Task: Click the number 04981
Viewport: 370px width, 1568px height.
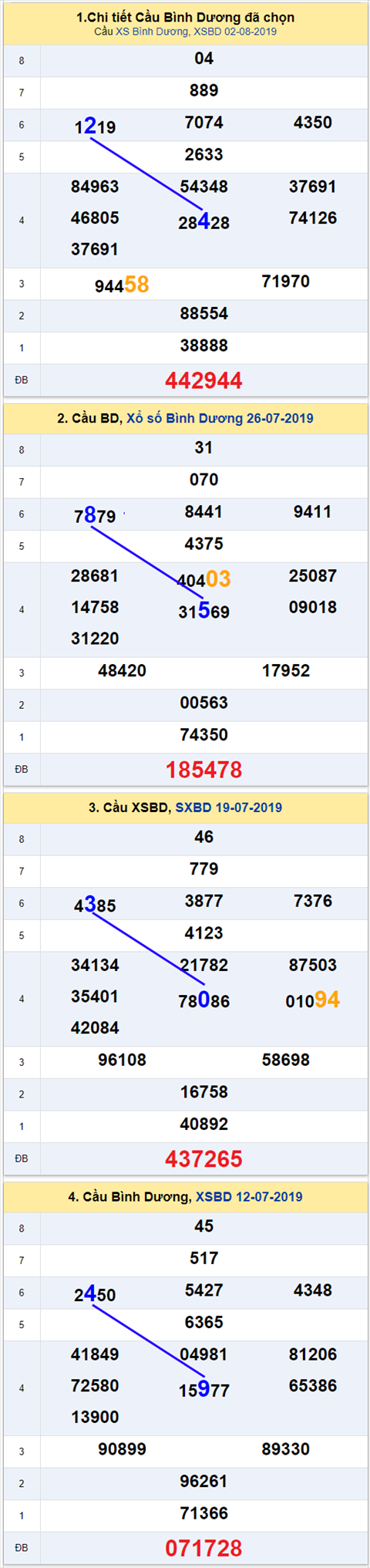Action: pyautogui.click(x=203, y=1355)
